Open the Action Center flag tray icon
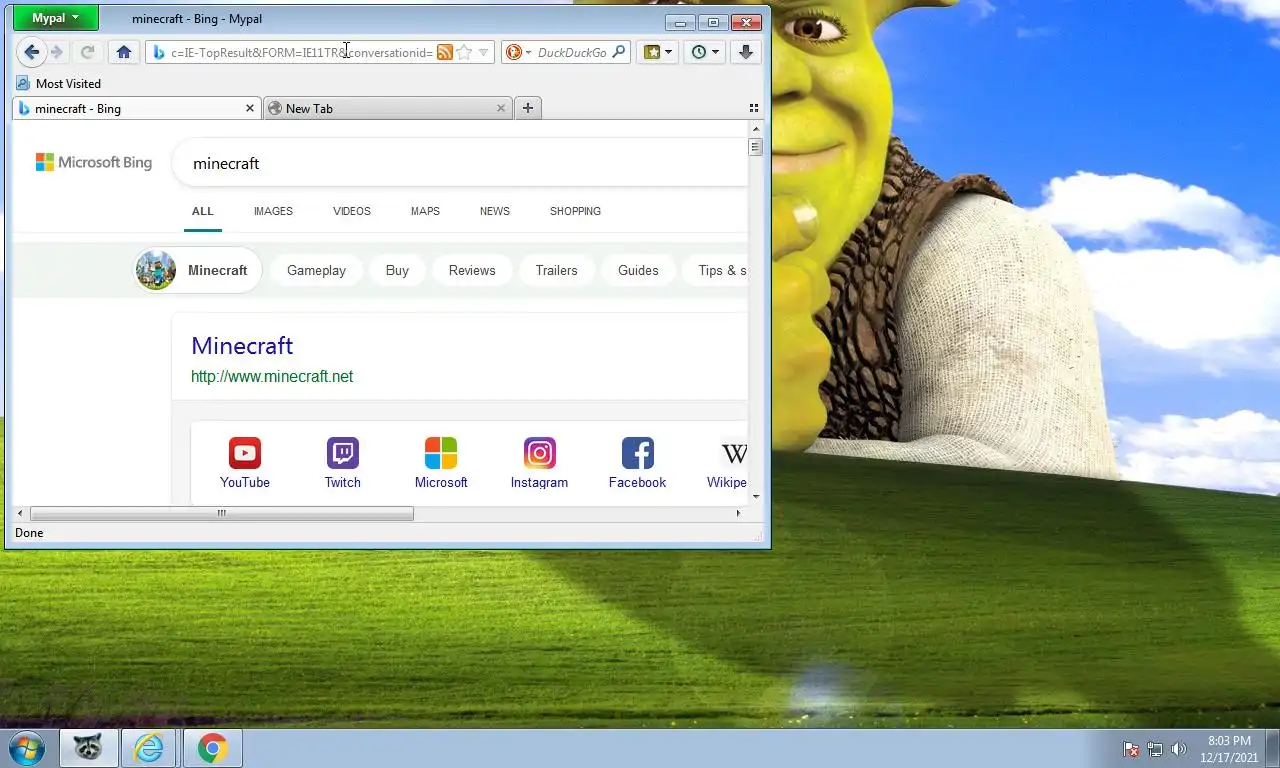Image resolution: width=1280 pixels, height=768 pixels. [x=1131, y=749]
